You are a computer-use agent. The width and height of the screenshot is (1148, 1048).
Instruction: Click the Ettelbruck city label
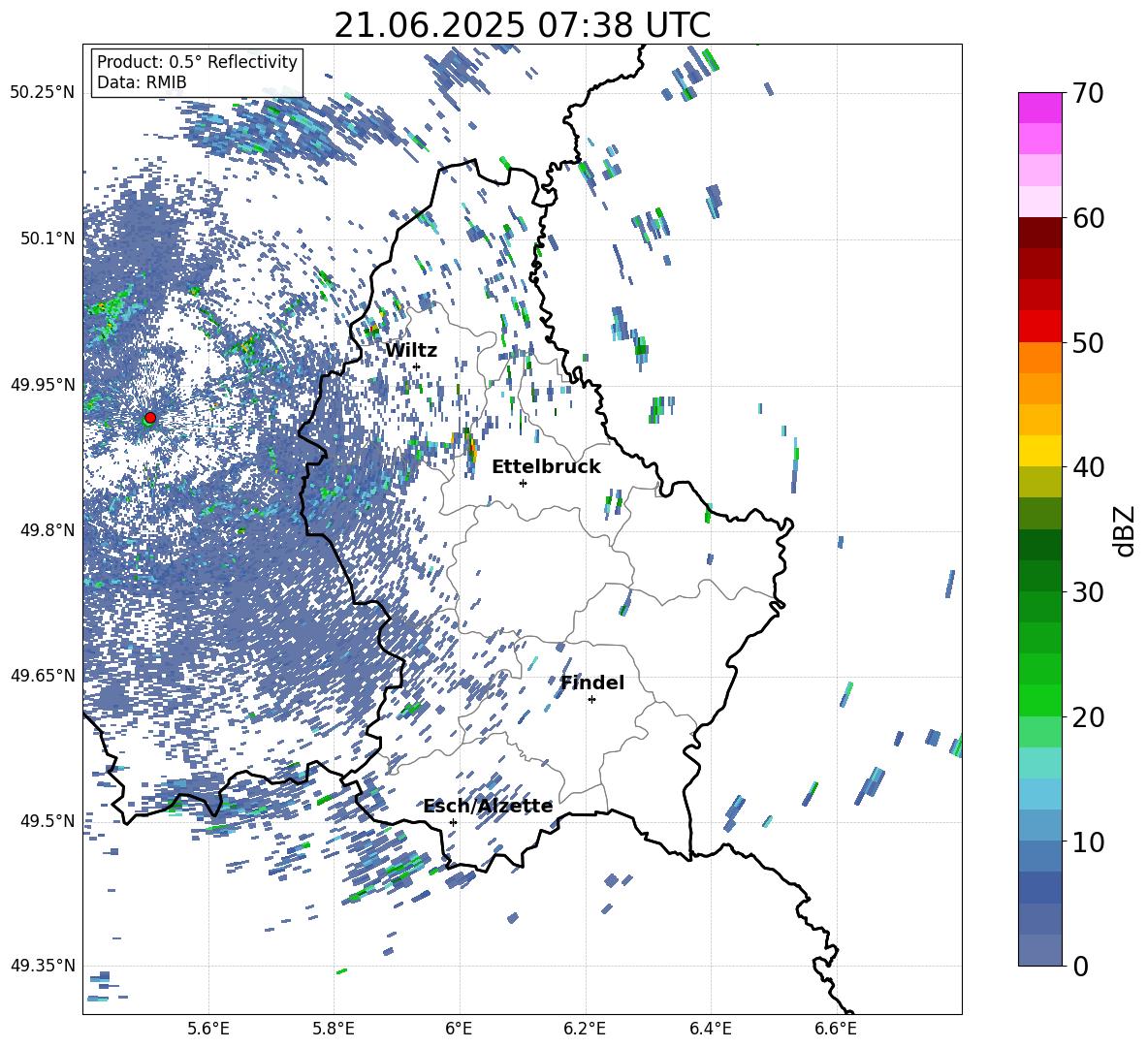[x=546, y=467]
